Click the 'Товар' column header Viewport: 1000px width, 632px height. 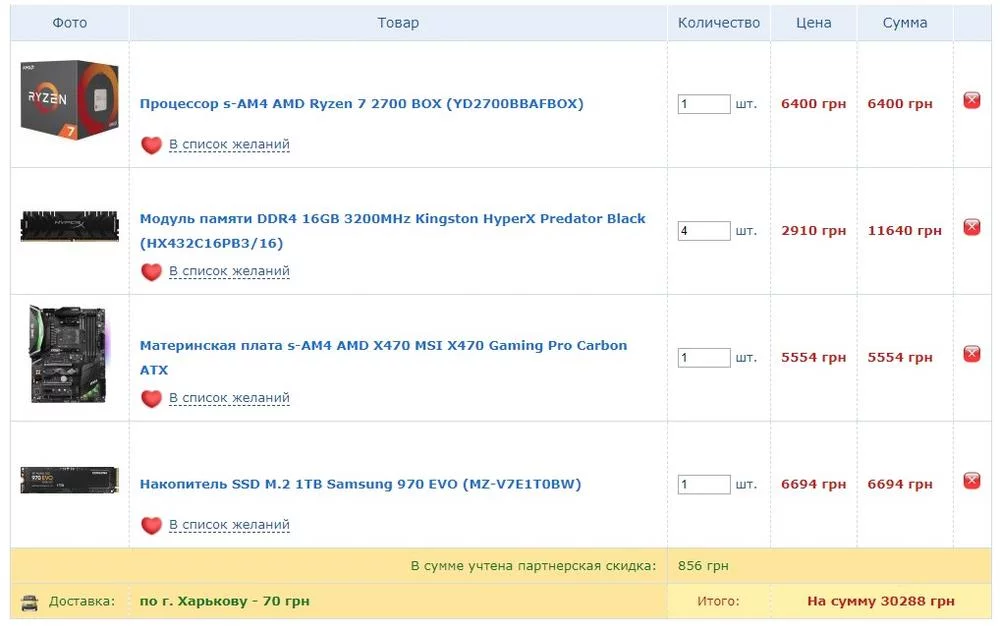398,23
